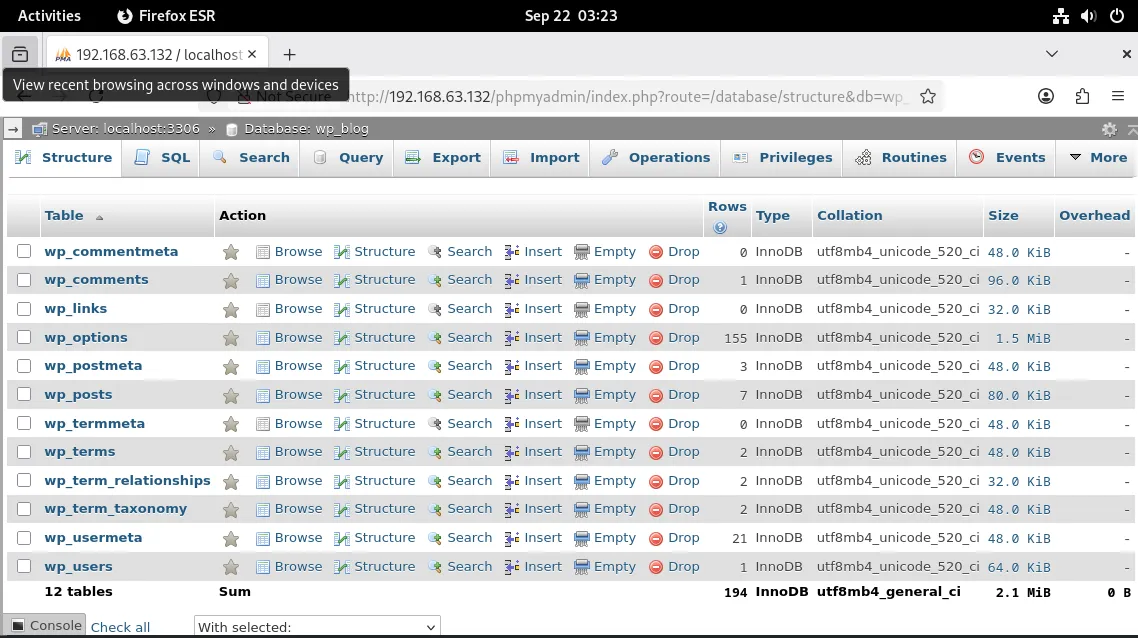Switch to the SQL tab
Image resolution: width=1138 pixels, height=638 pixels.
click(x=162, y=158)
